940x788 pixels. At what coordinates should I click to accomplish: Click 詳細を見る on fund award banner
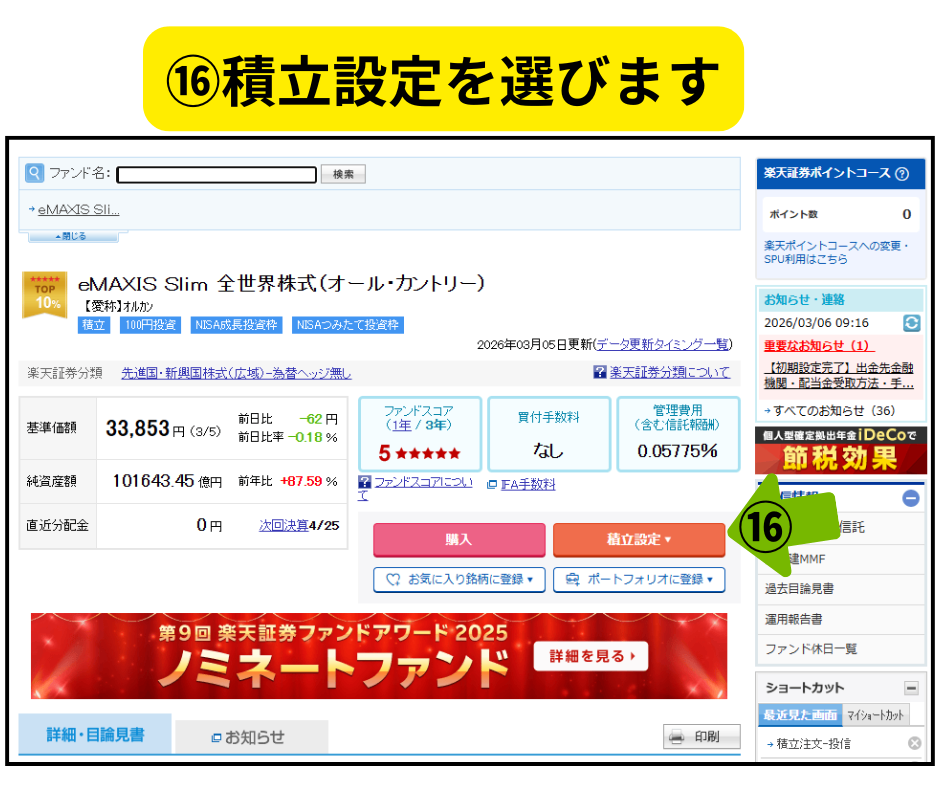pos(591,657)
